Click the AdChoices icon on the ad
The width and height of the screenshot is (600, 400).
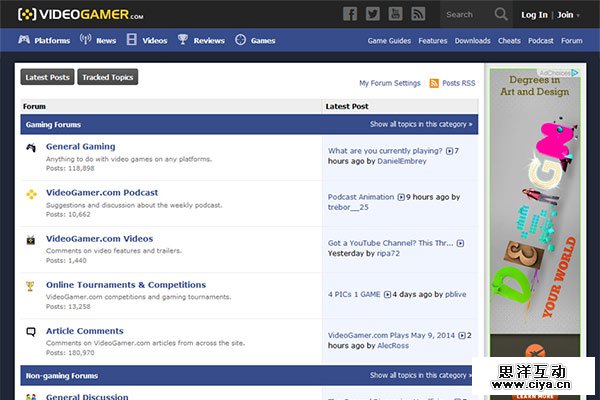coord(575,73)
